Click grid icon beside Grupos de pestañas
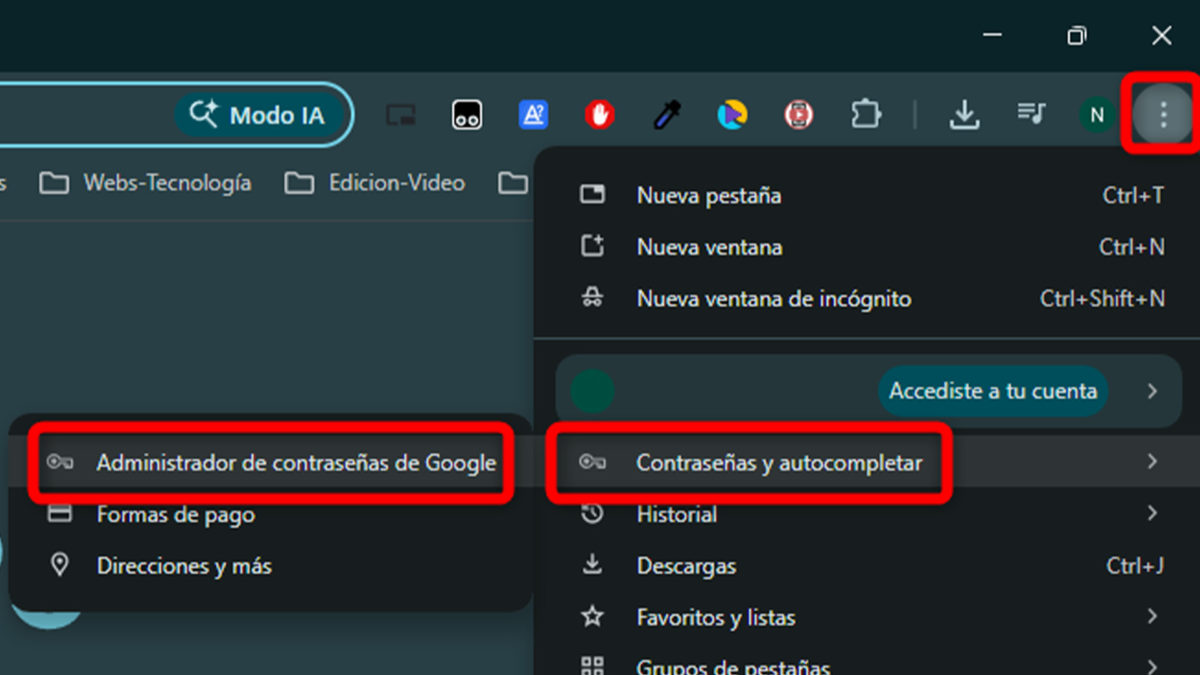Screen dimensions: 1200x675 click(593, 666)
